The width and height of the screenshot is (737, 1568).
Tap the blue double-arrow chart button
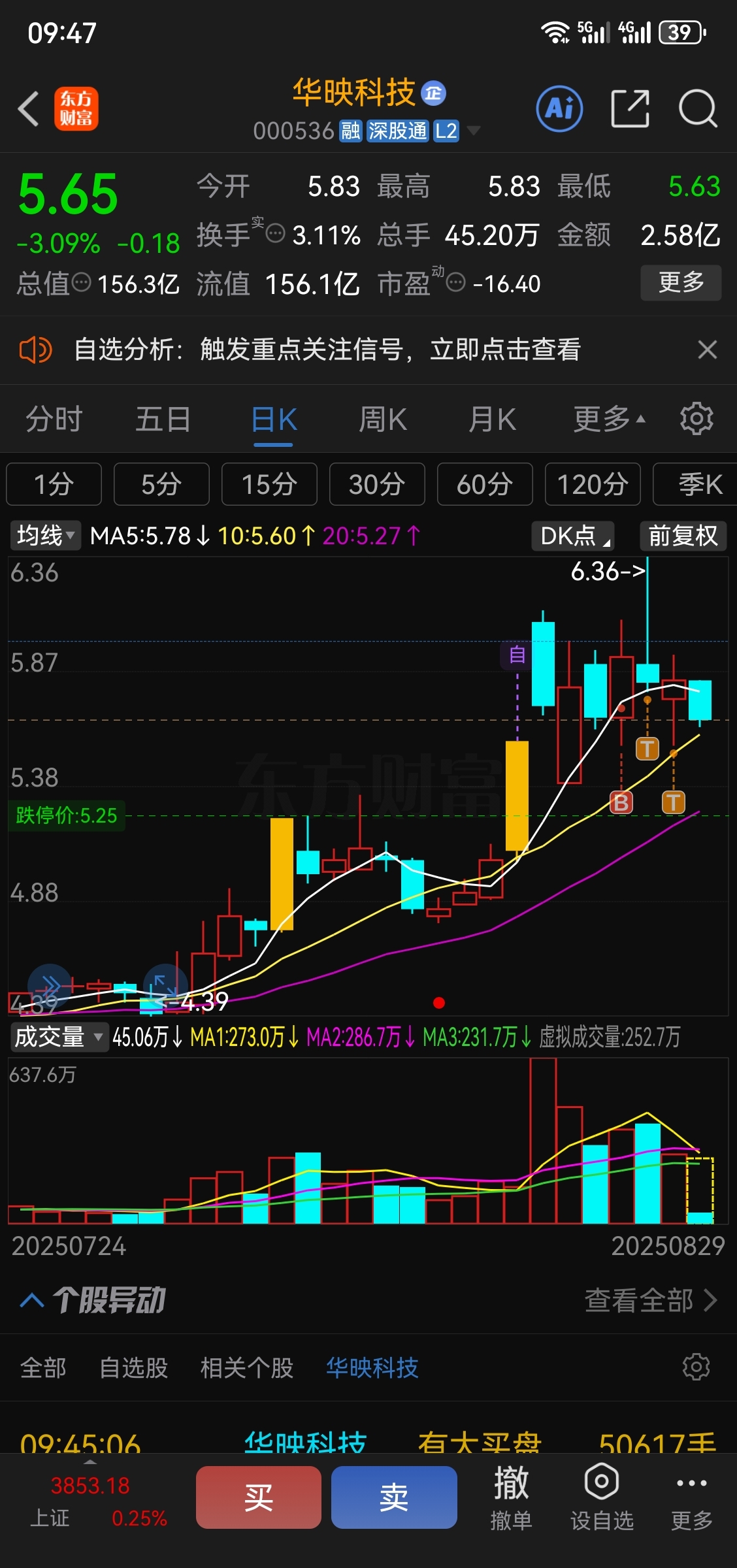(x=50, y=985)
